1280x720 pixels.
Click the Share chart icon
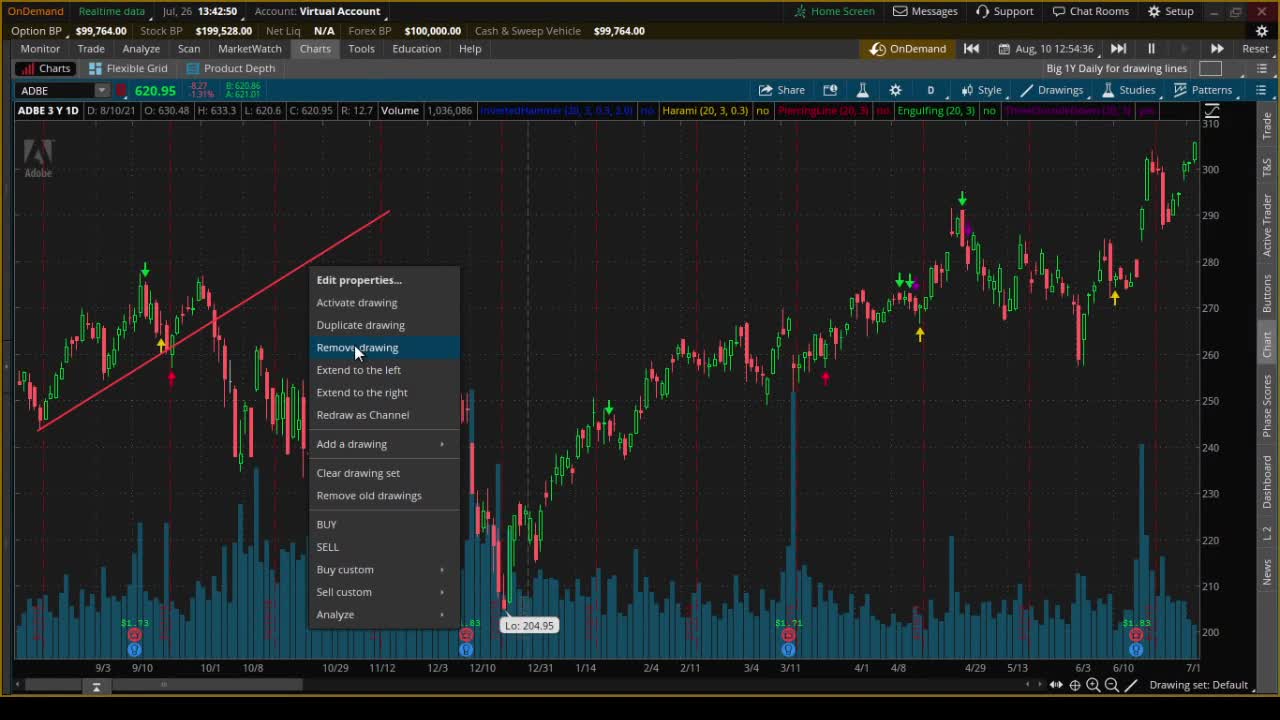(782, 90)
